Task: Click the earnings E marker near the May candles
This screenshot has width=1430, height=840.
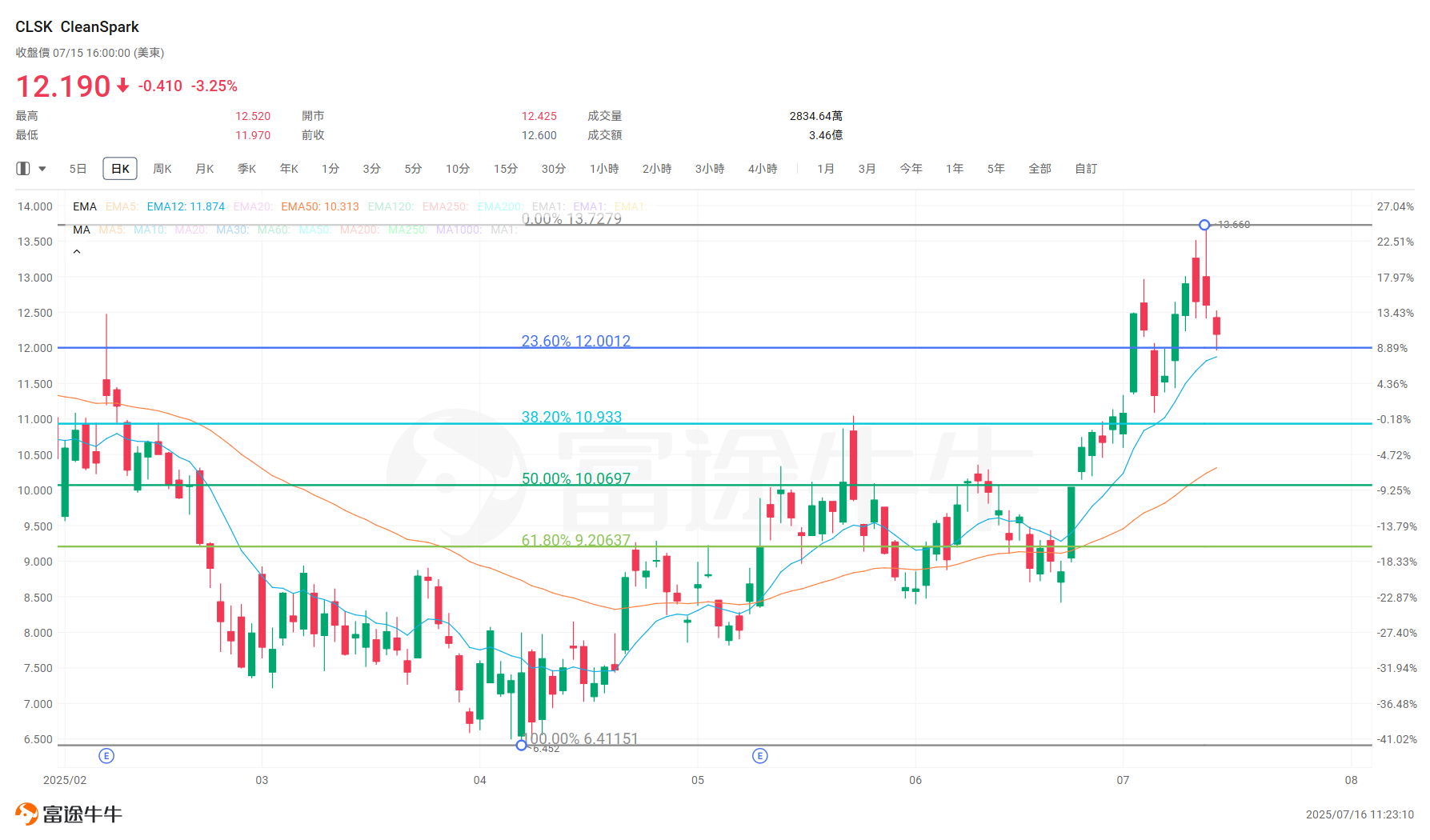Action: pos(760,755)
